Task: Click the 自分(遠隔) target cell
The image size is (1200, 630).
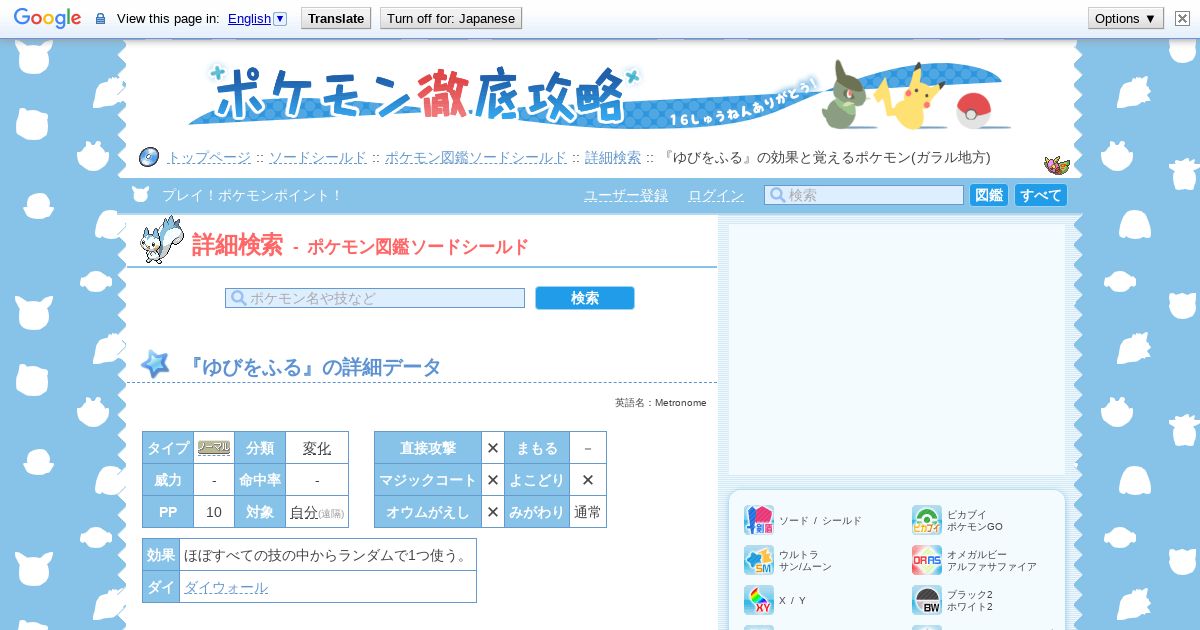Action: 317,512
